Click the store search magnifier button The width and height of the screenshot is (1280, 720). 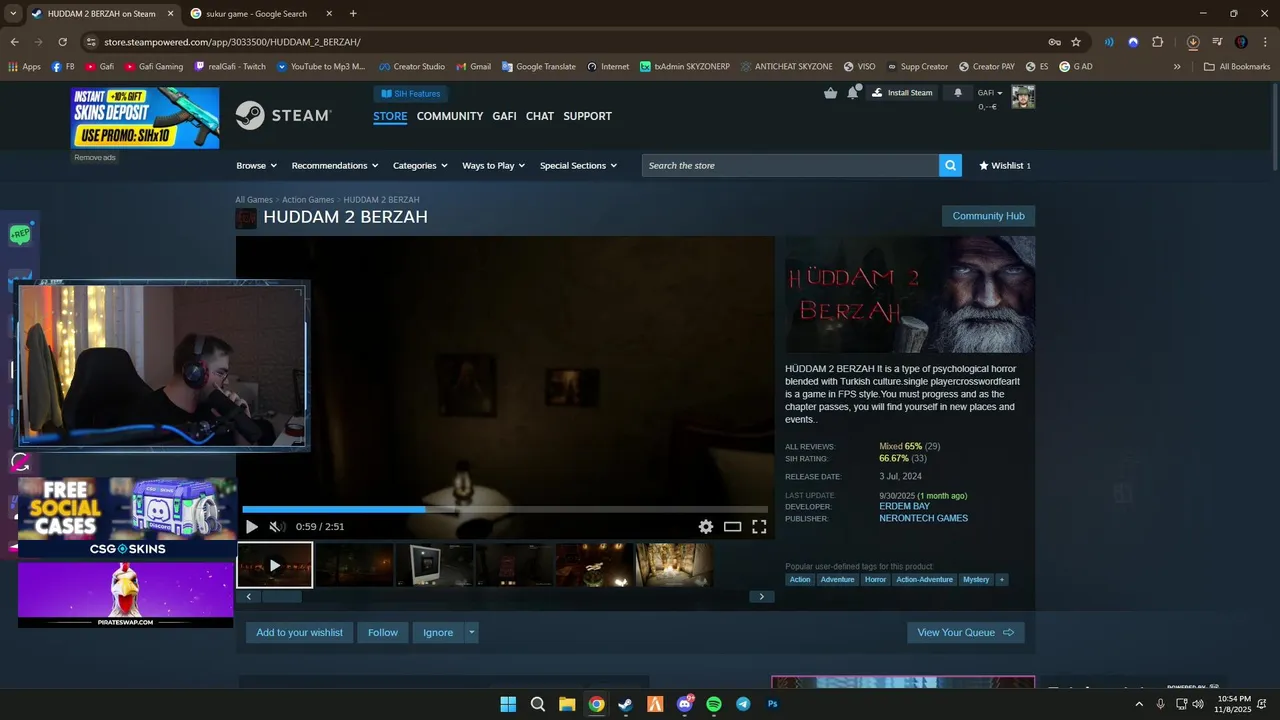coord(950,166)
